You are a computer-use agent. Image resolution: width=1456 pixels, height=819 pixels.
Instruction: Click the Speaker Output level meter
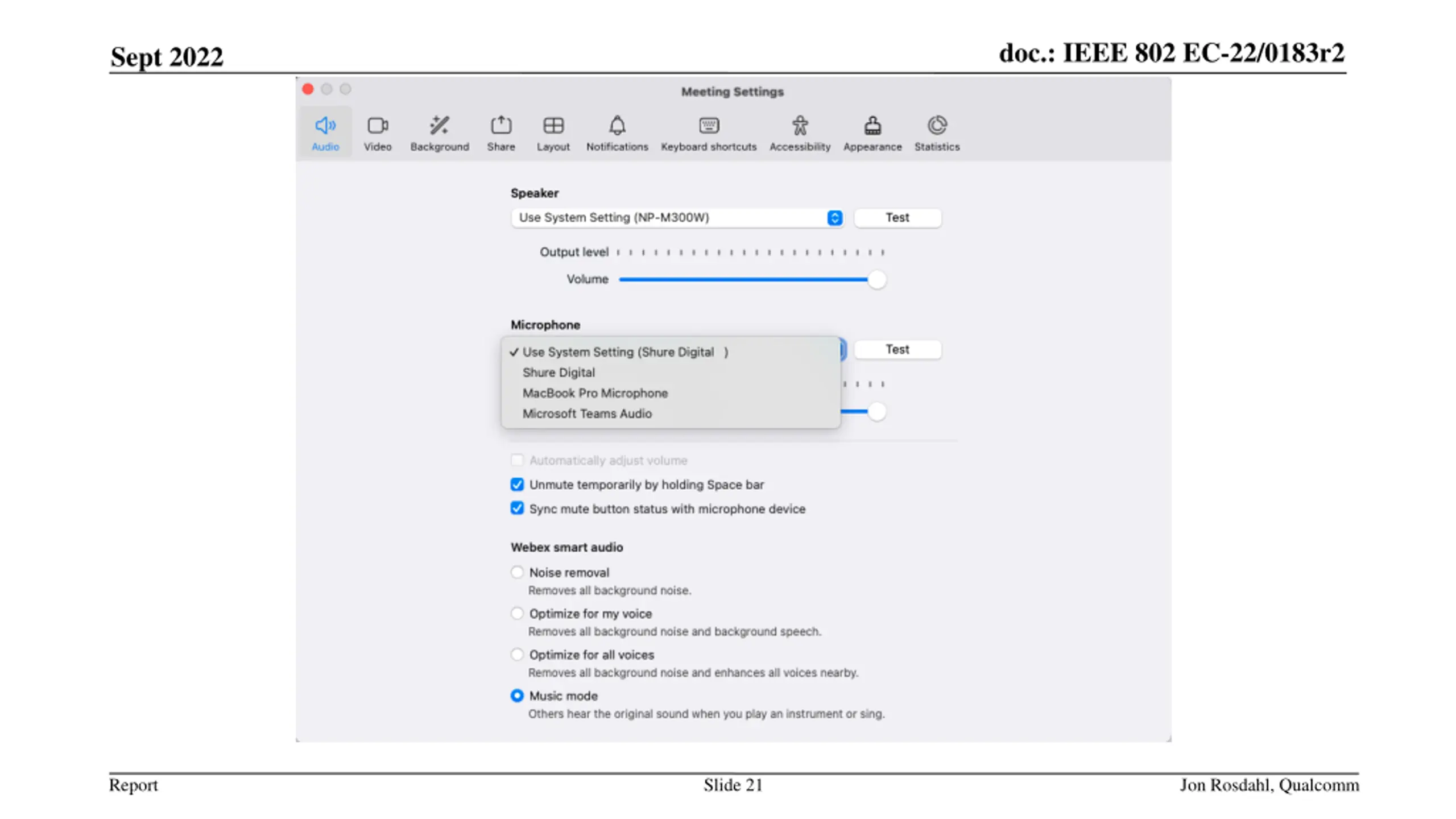750,252
